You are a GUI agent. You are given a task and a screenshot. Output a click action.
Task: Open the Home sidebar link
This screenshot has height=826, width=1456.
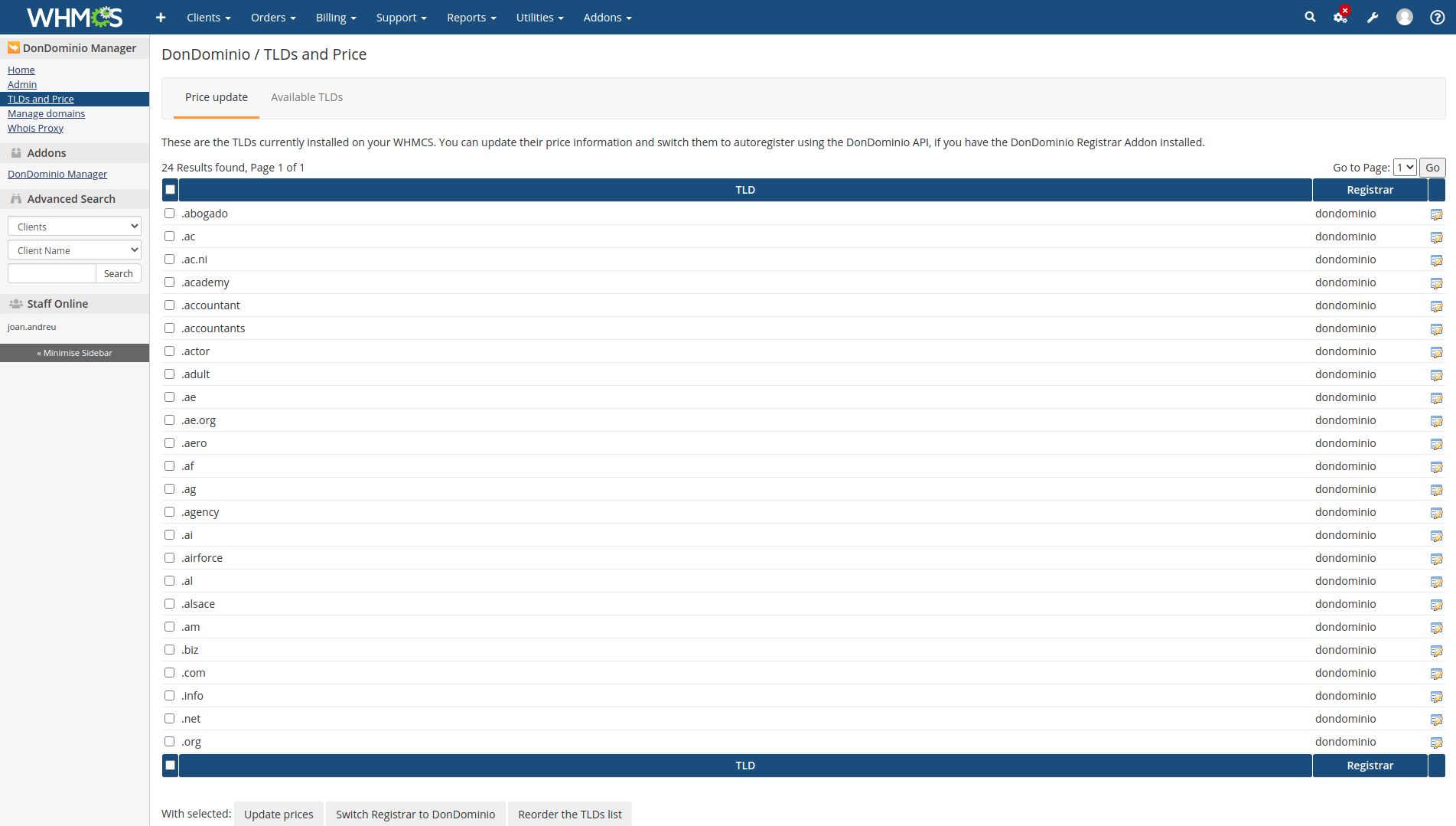(x=21, y=70)
